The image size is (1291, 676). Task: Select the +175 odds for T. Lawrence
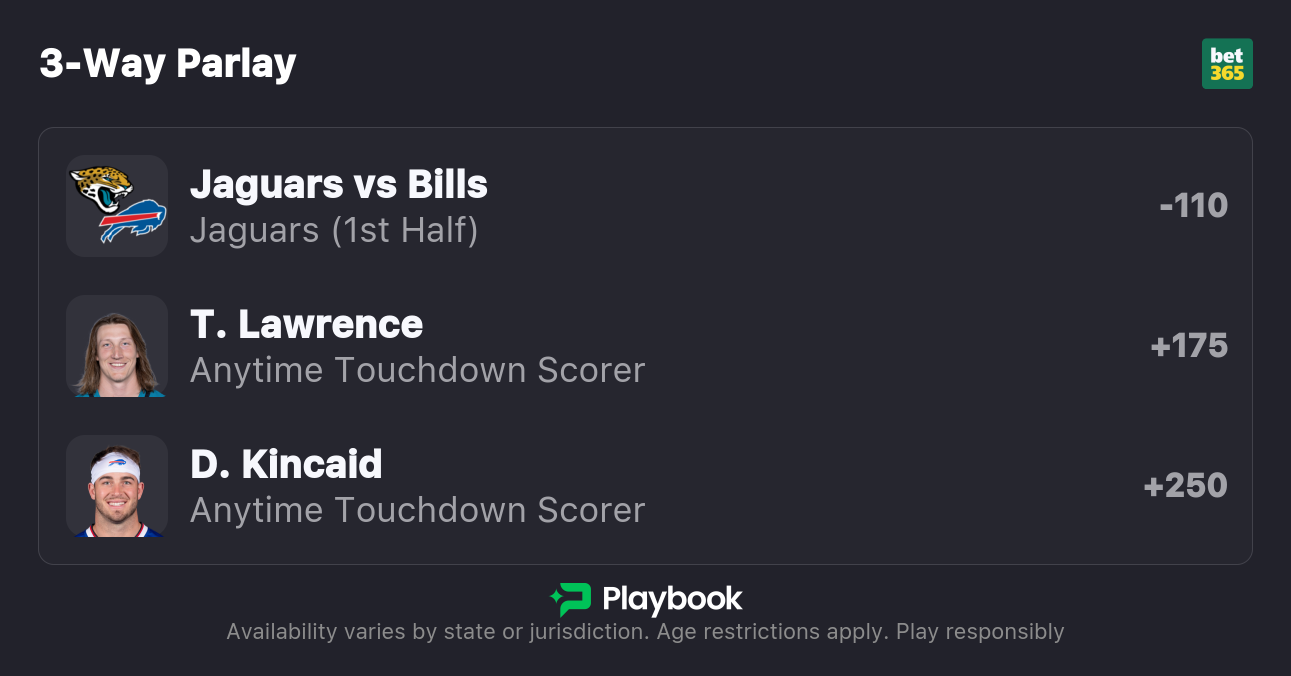(x=1189, y=346)
